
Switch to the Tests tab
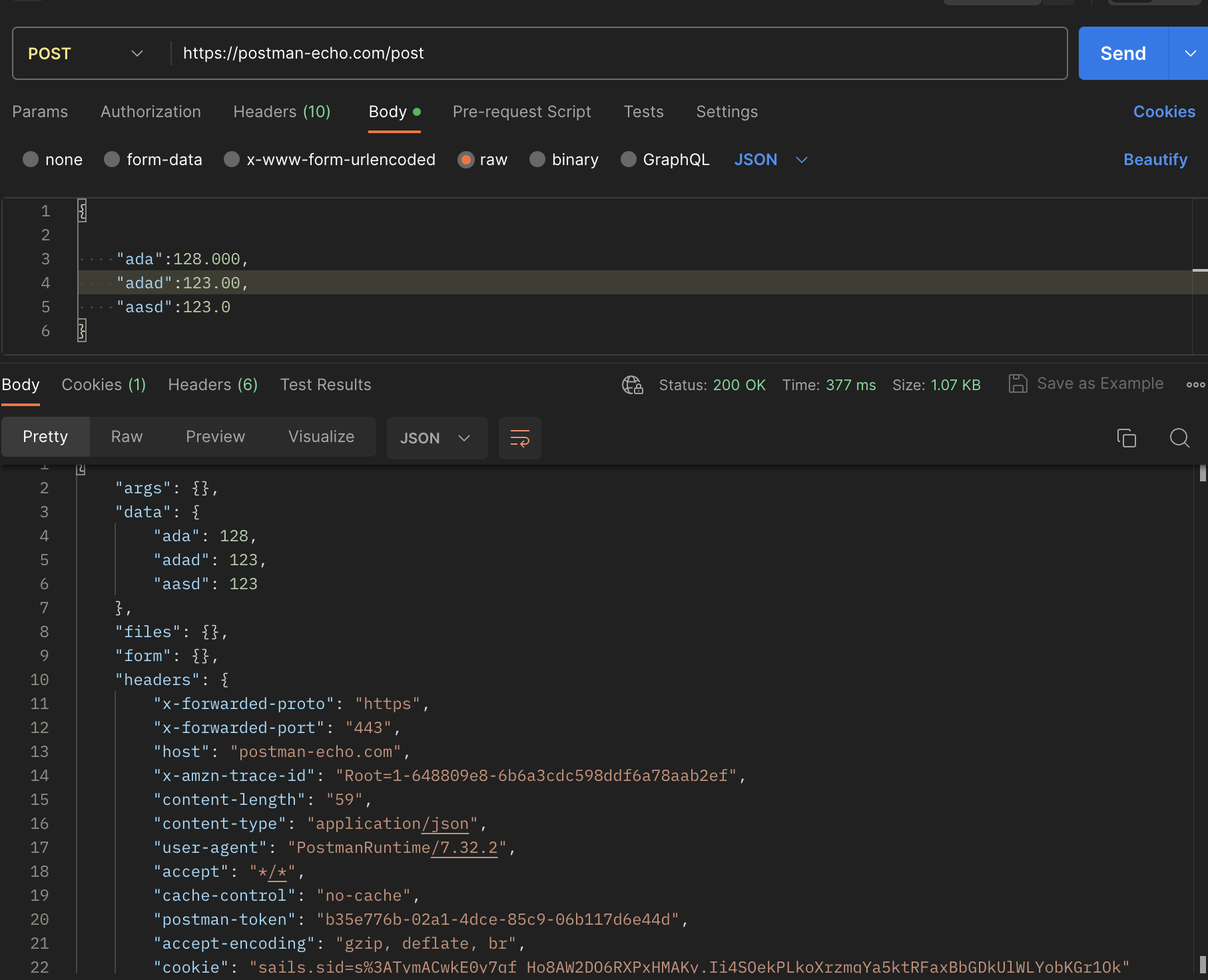(x=643, y=111)
